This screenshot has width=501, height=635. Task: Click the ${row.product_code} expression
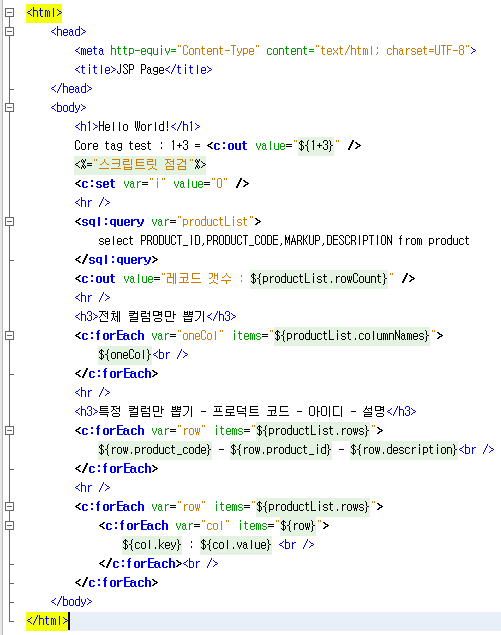click(x=155, y=450)
